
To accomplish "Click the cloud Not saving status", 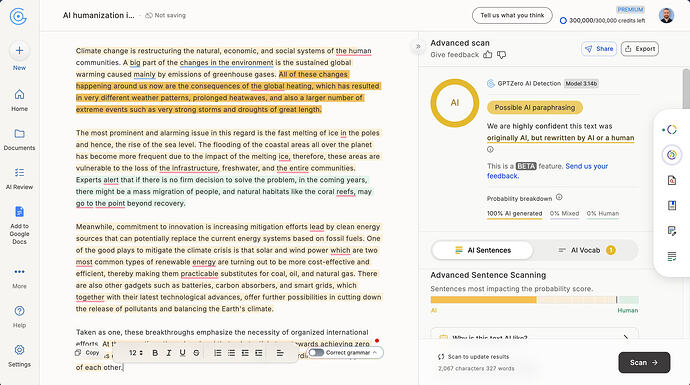I will click(x=165, y=15).
